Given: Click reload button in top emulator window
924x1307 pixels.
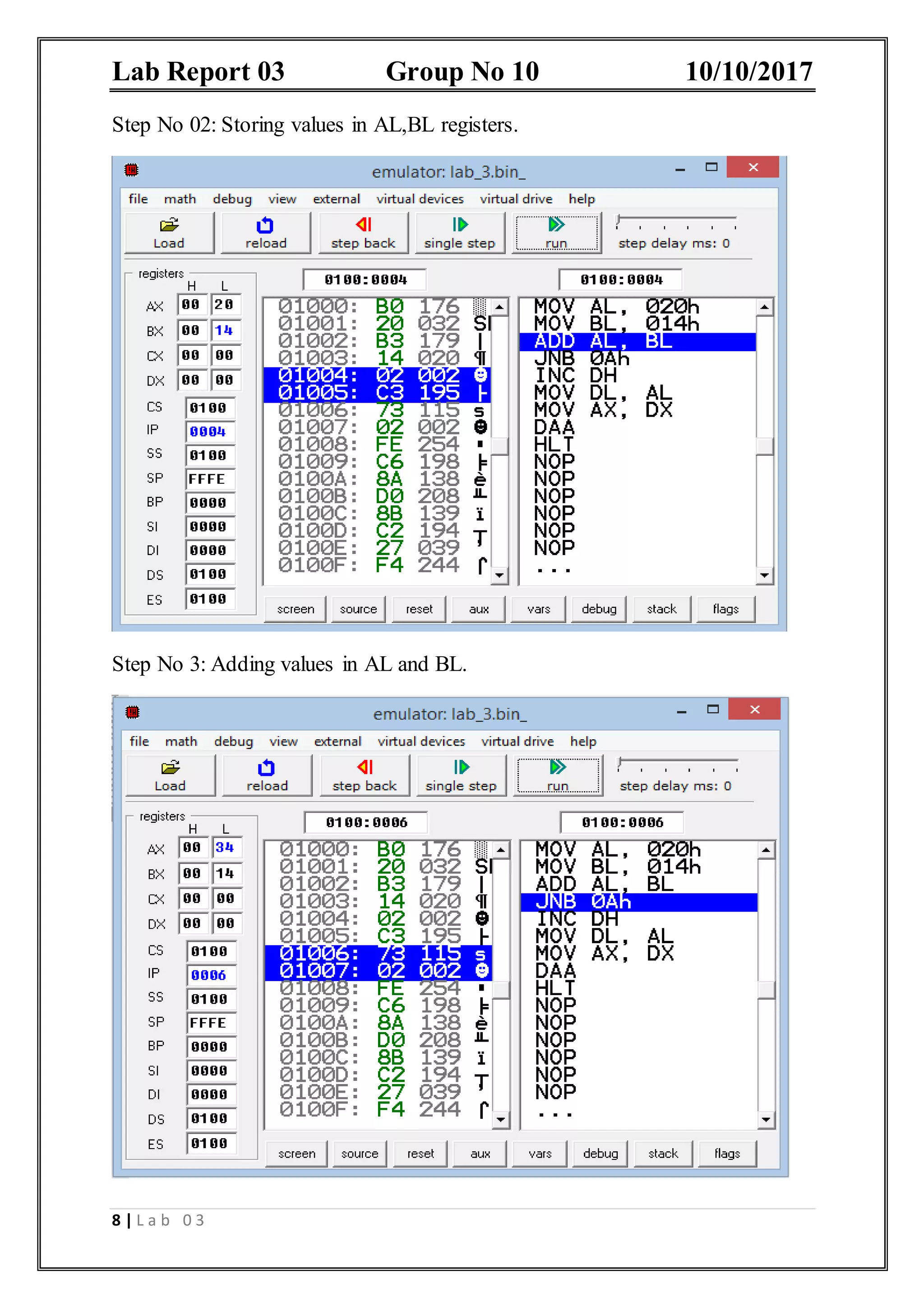Looking at the screenshot, I should [266, 233].
